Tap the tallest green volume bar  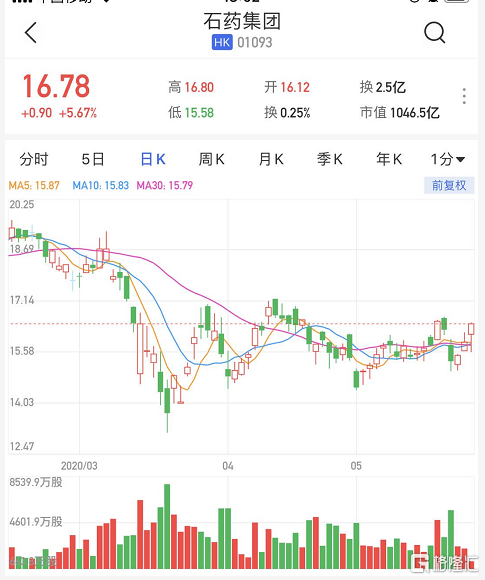click(x=167, y=526)
